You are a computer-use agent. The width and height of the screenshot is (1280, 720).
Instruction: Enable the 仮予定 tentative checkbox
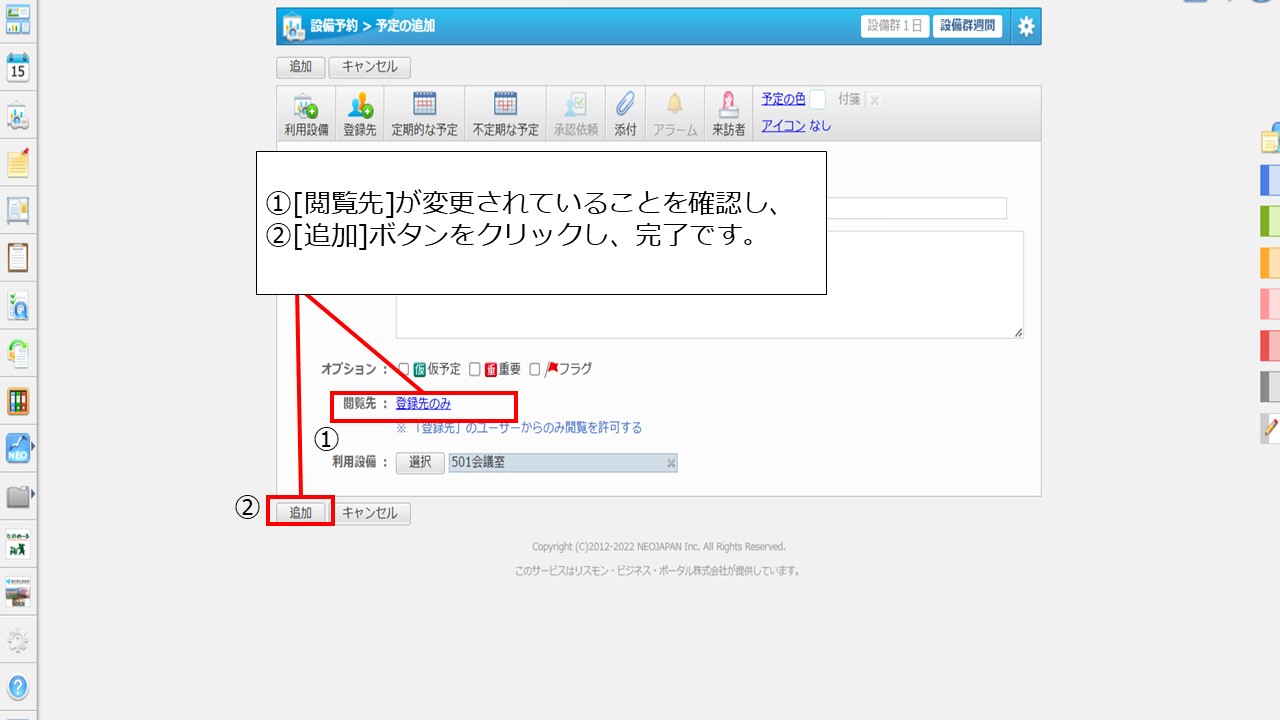(x=404, y=369)
